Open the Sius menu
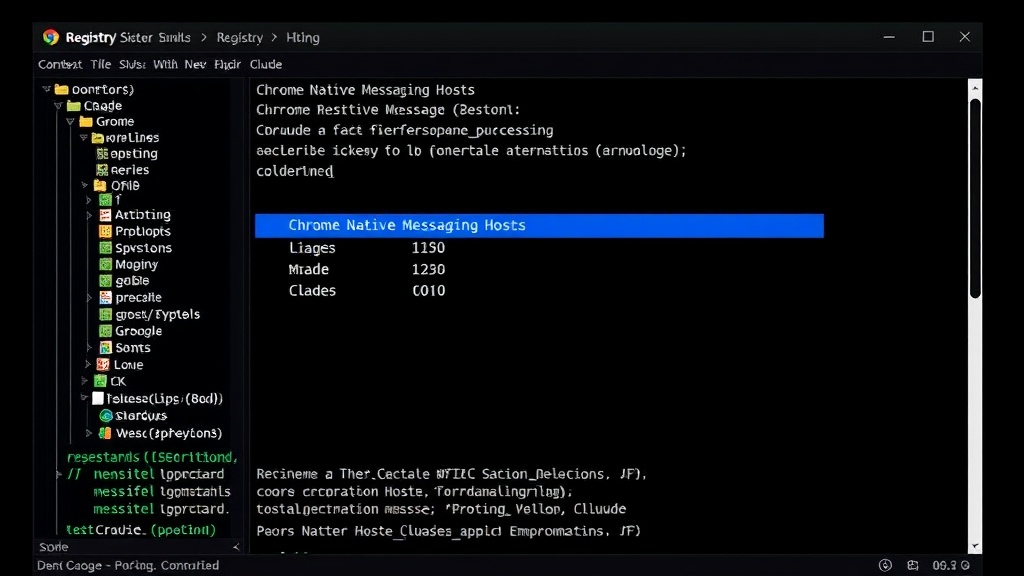 [132, 65]
